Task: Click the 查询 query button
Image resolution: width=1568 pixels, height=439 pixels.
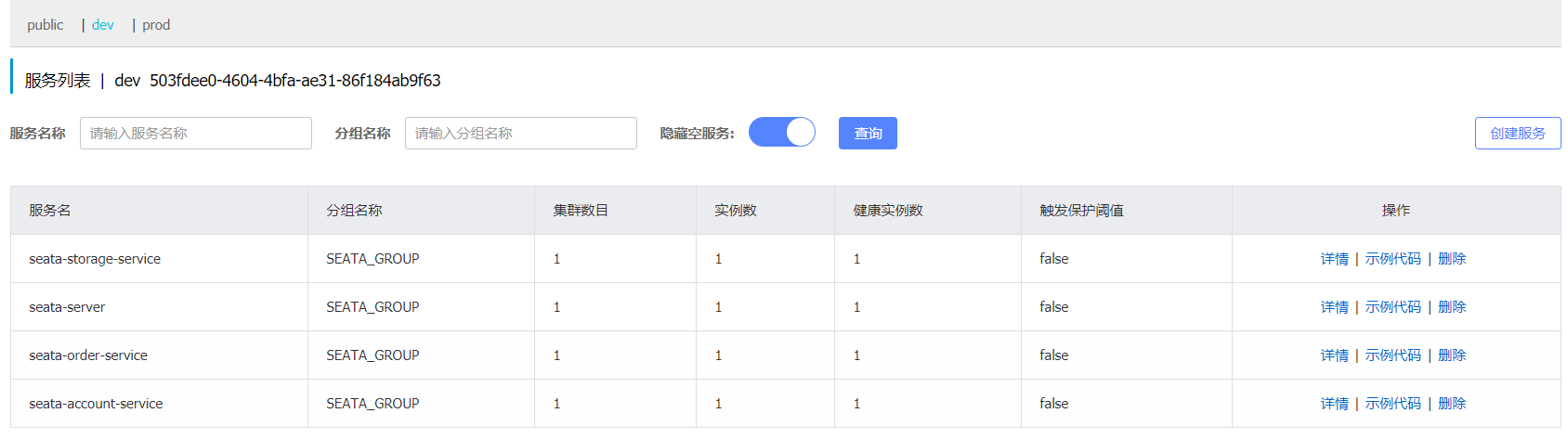Action: coord(868,133)
